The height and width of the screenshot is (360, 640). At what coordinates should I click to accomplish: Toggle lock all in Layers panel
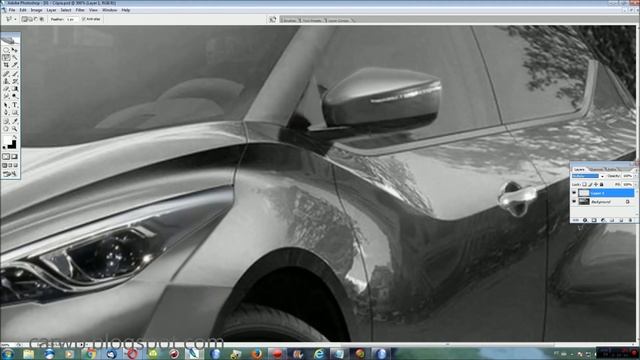pos(601,184)
